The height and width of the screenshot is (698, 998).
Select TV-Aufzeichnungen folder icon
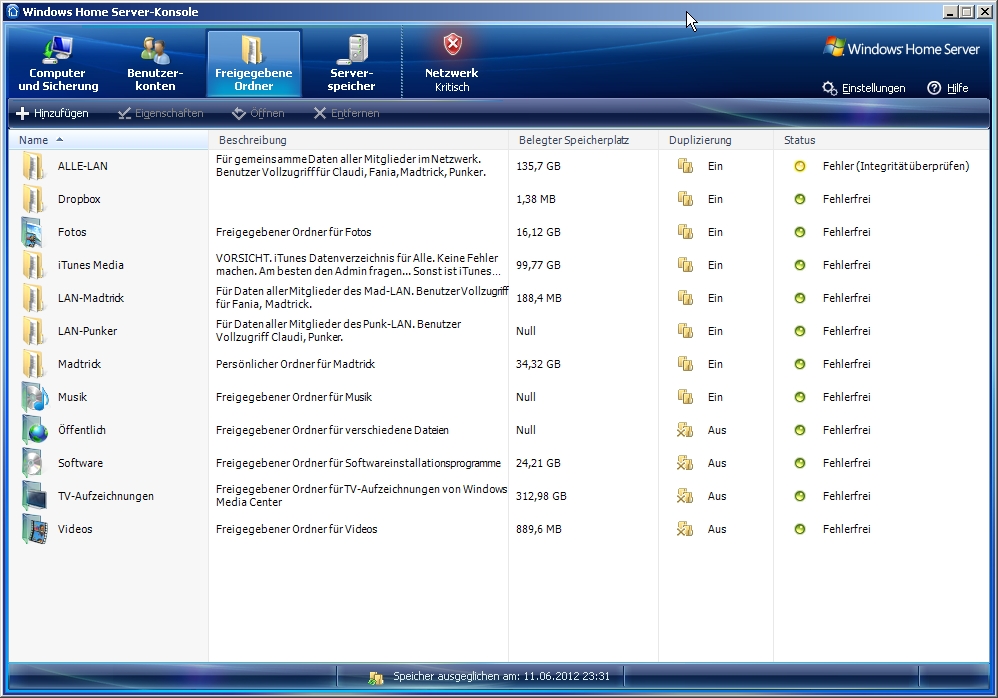34,496
